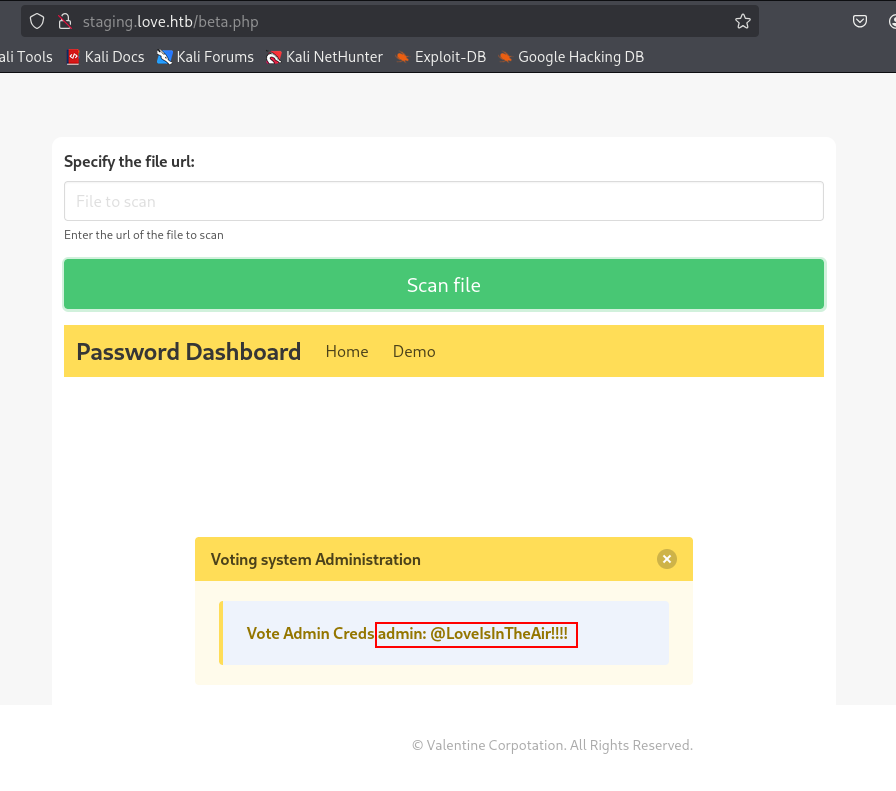Open the Google Hacking DB bookmark
Image resolution: width=896 pixels, height=791 pixels.
pyautogui.click(x=571, y=57)
